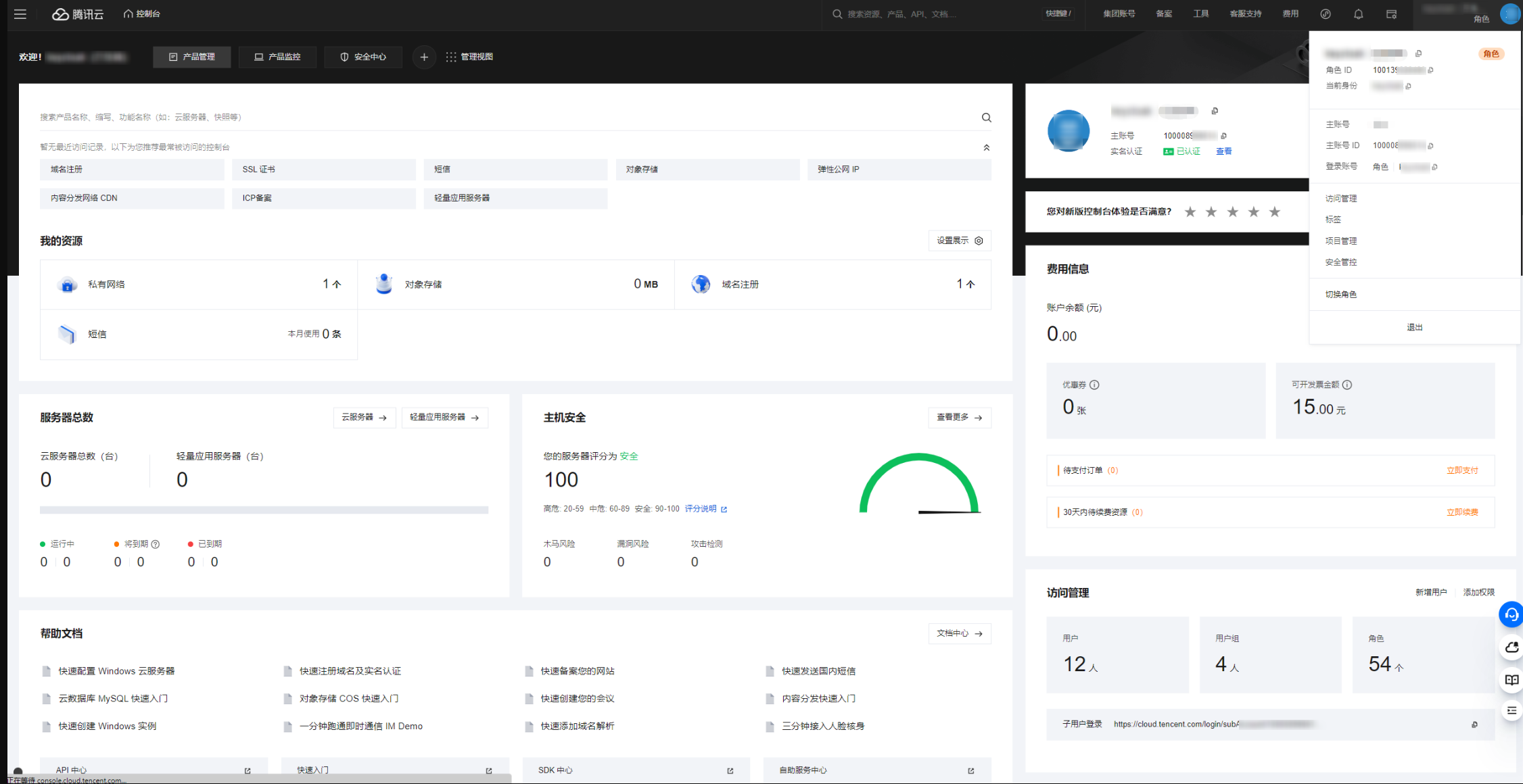The image size is (1523, 784).
Task: Open the blue customer service headset icon
Action: click(1511, 614)
